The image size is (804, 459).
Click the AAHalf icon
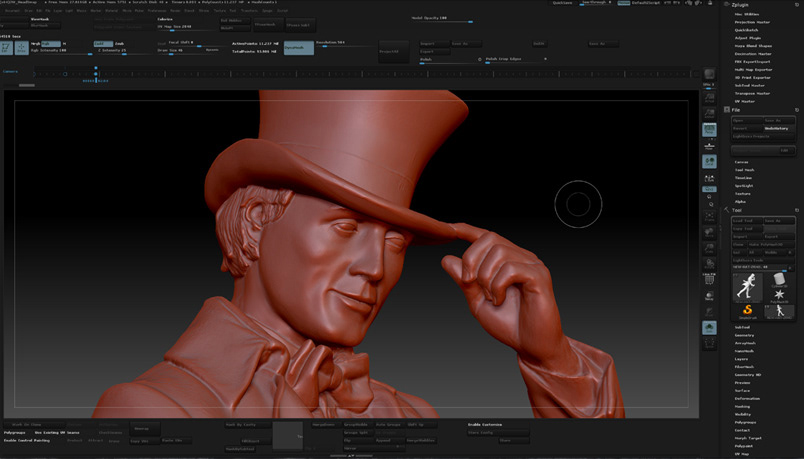pos(709,113)
